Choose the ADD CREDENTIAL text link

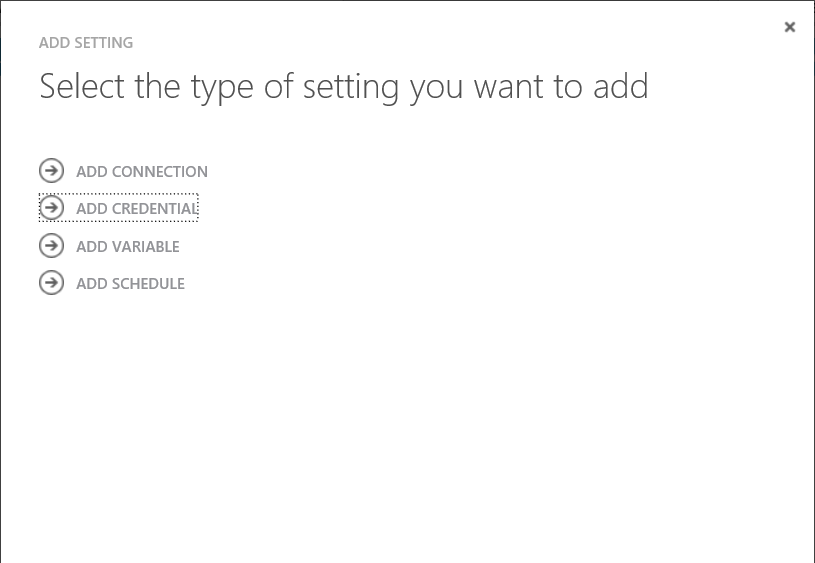coord(137,208)
